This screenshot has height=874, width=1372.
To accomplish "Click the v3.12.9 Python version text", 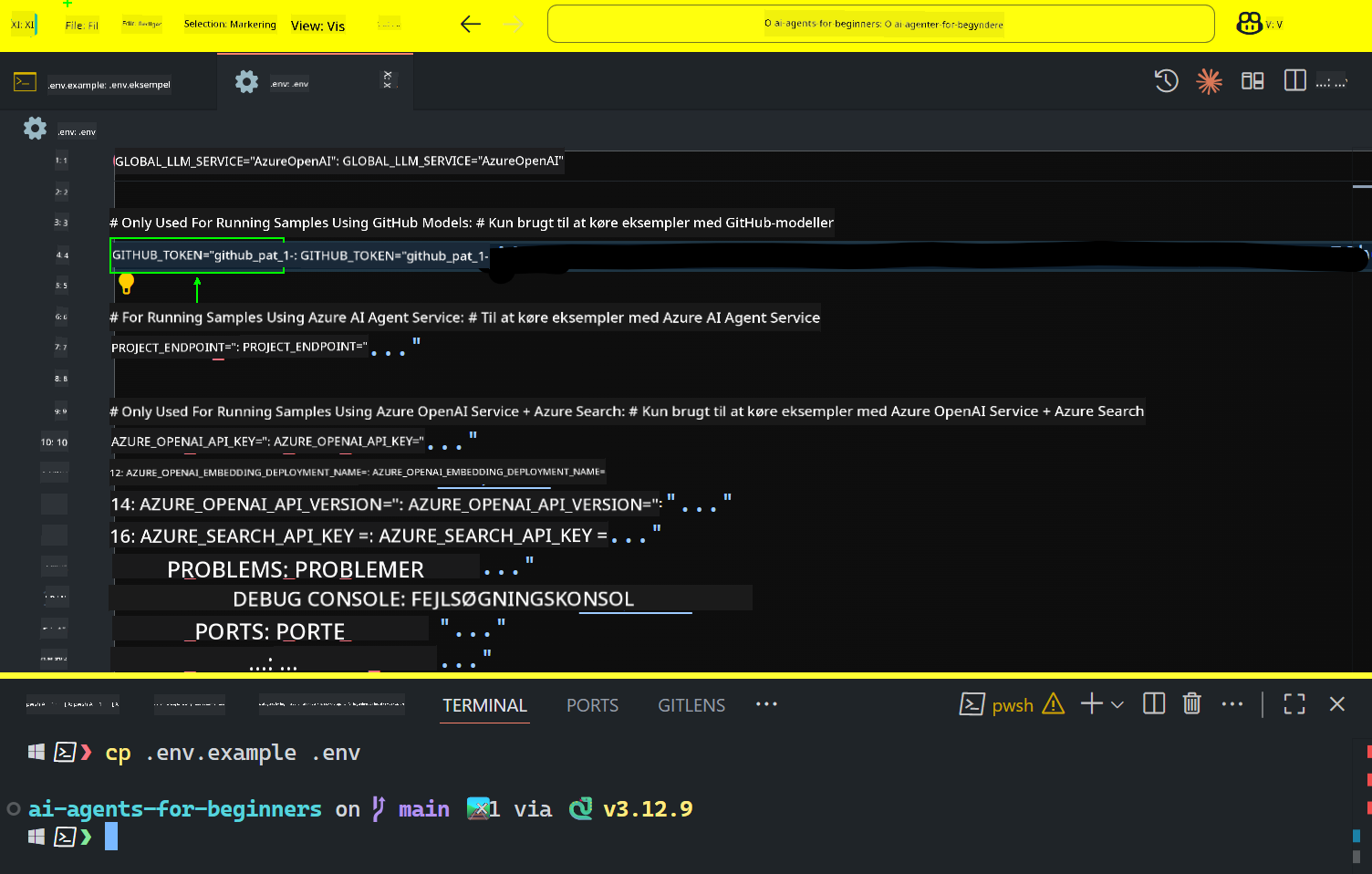I will click(x=648, y=809).
